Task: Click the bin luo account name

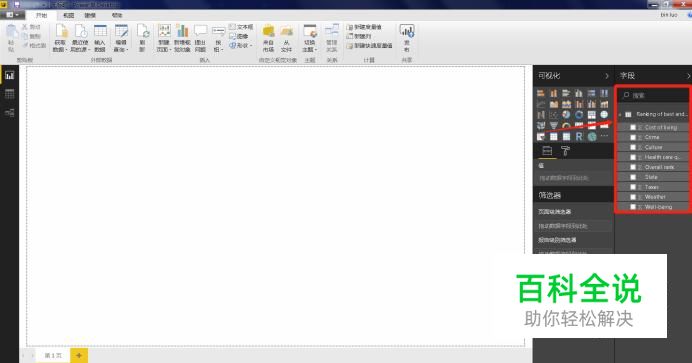Action: 669,15
